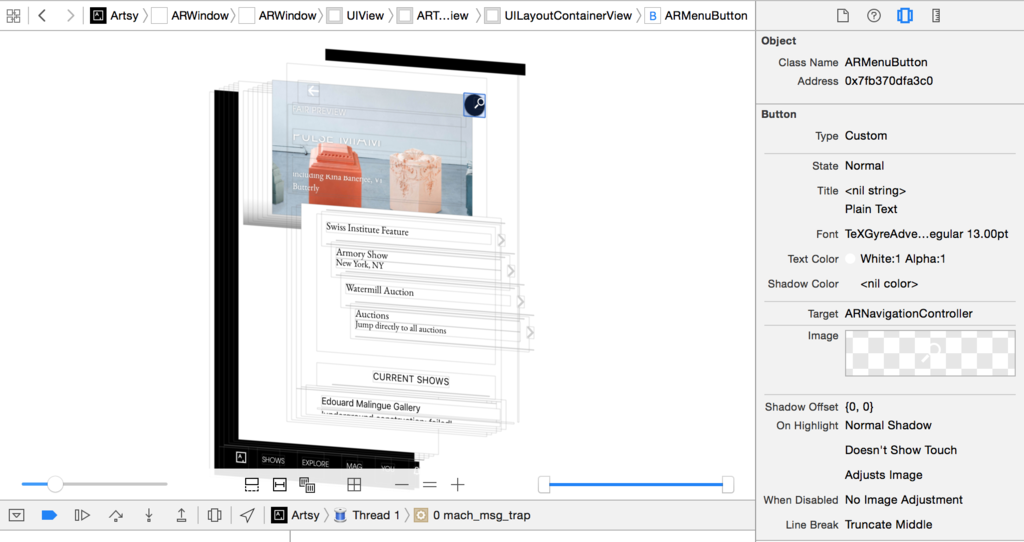The height and width of the screenshot is (542, 1024).
Task: Zoom out the view hierarchy
Action: (402, 485)
